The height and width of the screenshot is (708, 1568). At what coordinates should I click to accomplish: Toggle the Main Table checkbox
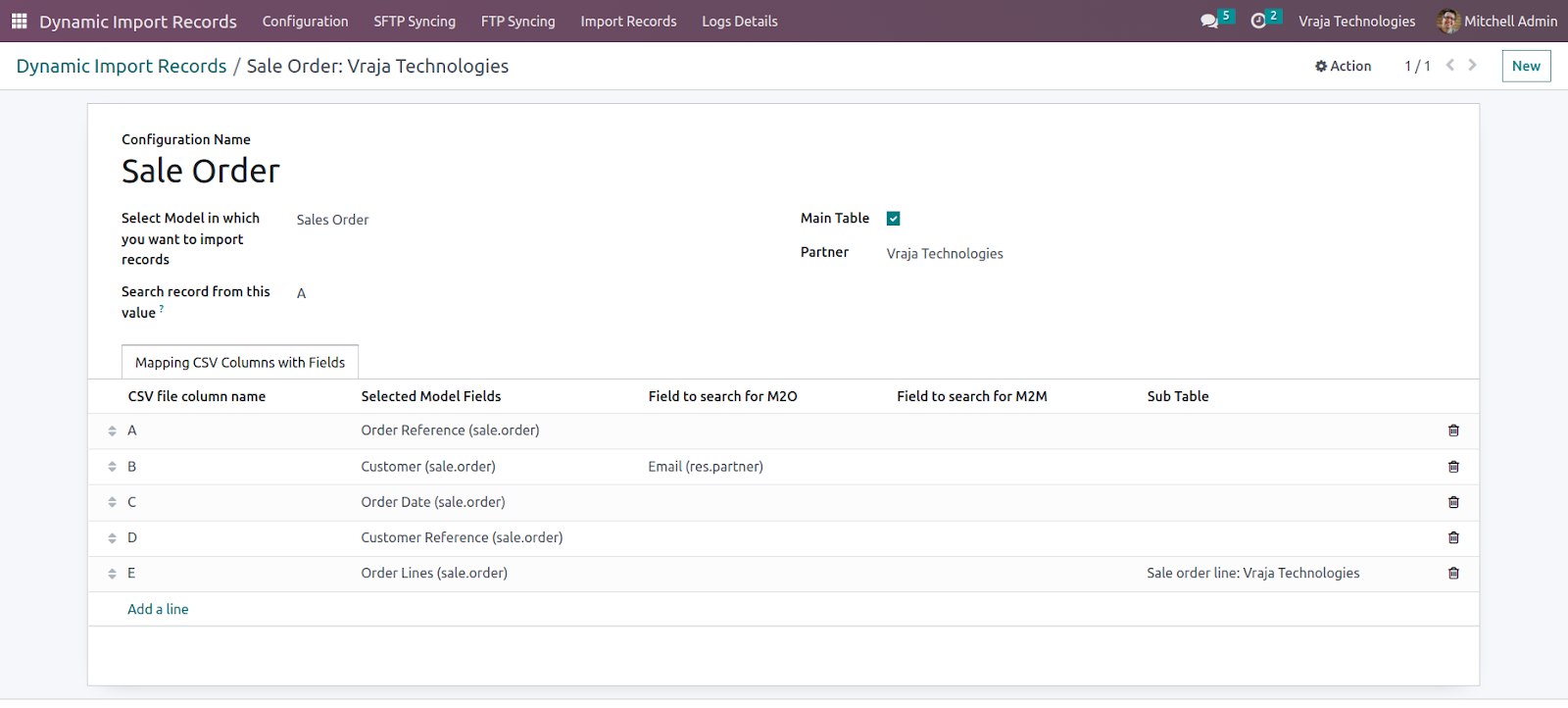[x=893, y=219]
